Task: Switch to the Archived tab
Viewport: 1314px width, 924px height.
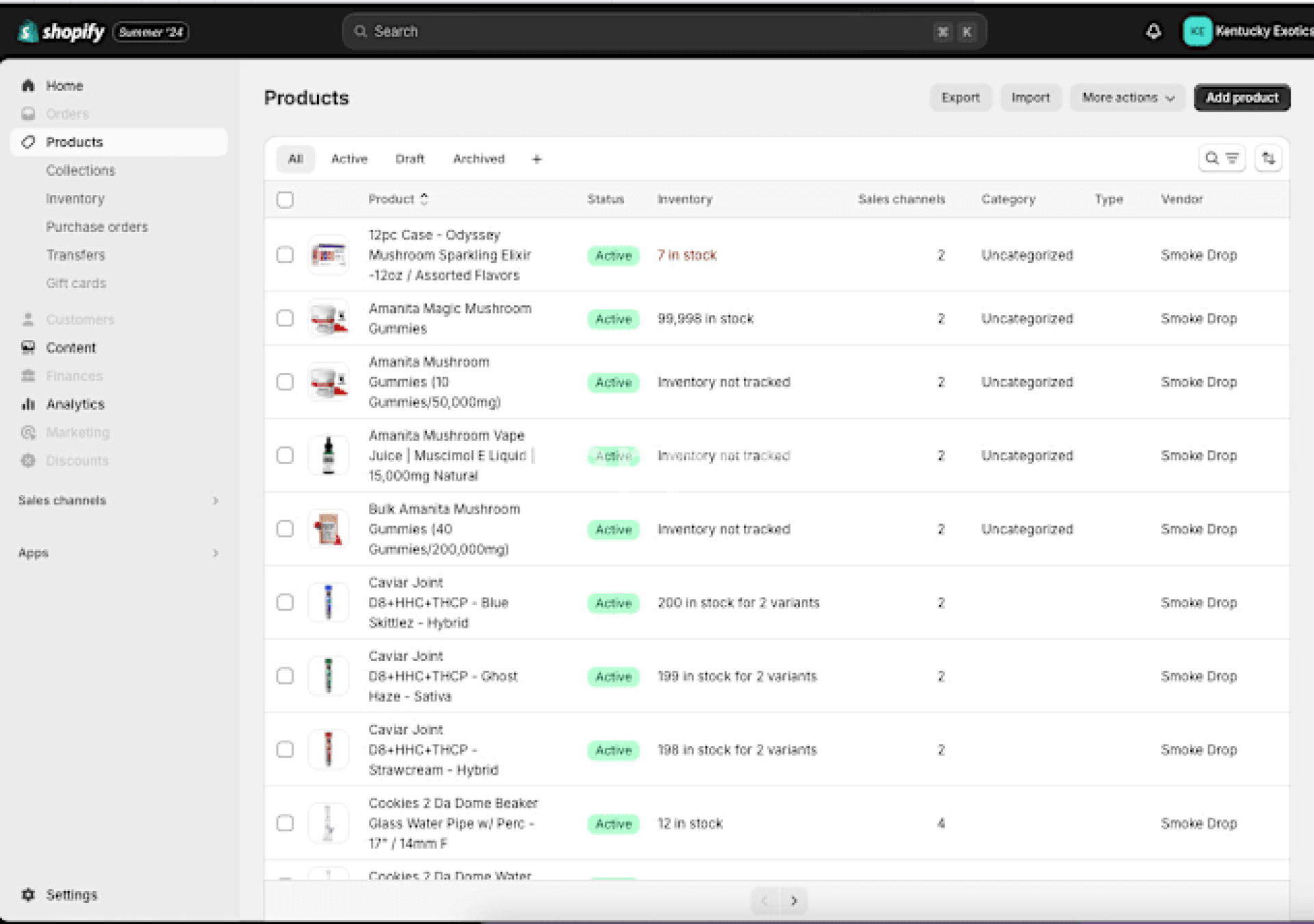Action: coord(478,159)
